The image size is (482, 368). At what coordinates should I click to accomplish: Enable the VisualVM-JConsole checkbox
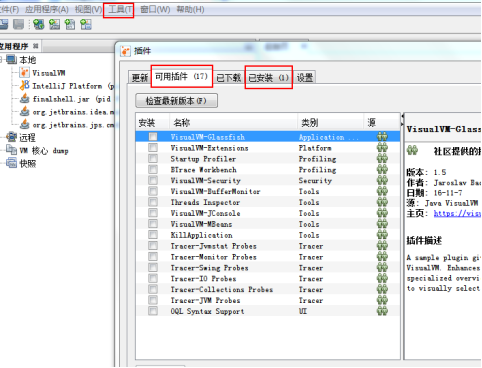coord(153,213)
